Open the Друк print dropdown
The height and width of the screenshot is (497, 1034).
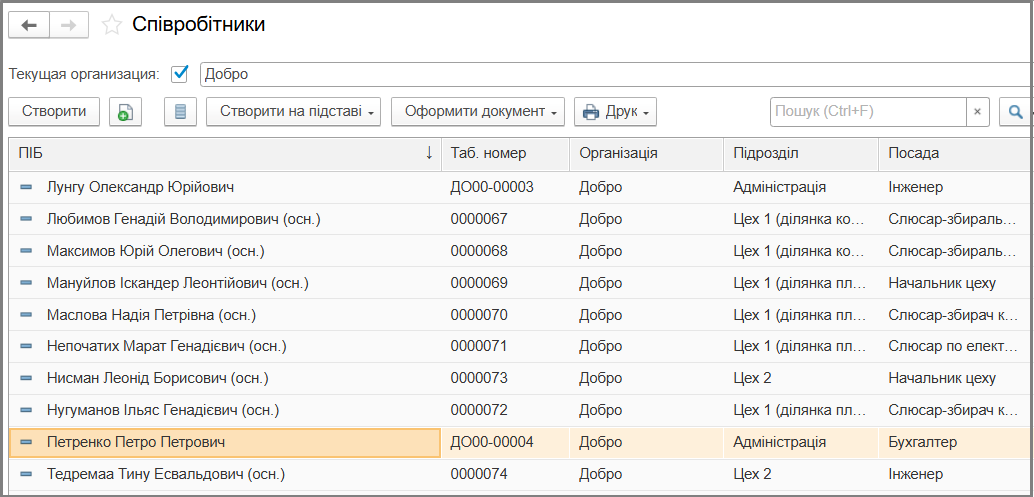pyautogui.click(x=615, y=111)
